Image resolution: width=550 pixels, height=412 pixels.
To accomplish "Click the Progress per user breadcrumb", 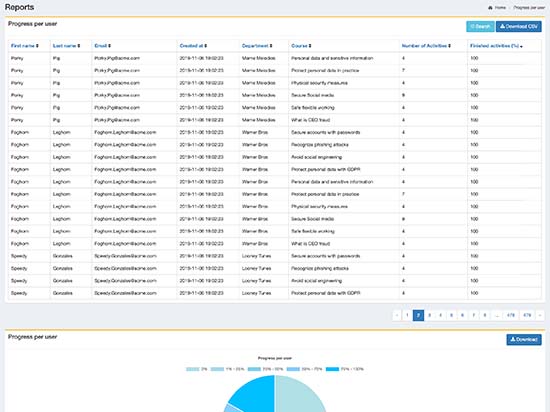I will (x=529, y=8).
